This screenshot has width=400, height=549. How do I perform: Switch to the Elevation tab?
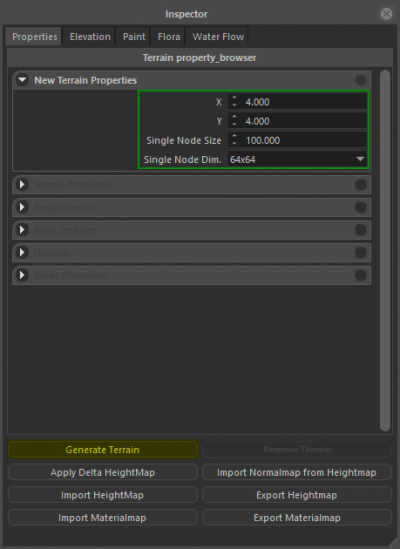(90, 37)
